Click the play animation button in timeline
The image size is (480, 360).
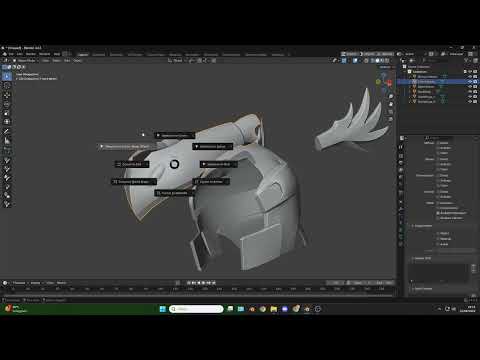[x=204, y=283]
